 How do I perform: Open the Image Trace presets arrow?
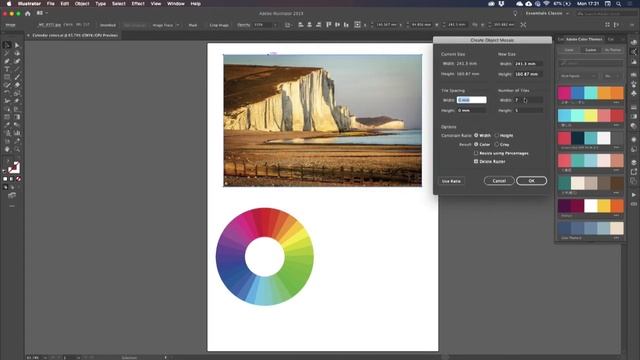click(x=178, y=25)
